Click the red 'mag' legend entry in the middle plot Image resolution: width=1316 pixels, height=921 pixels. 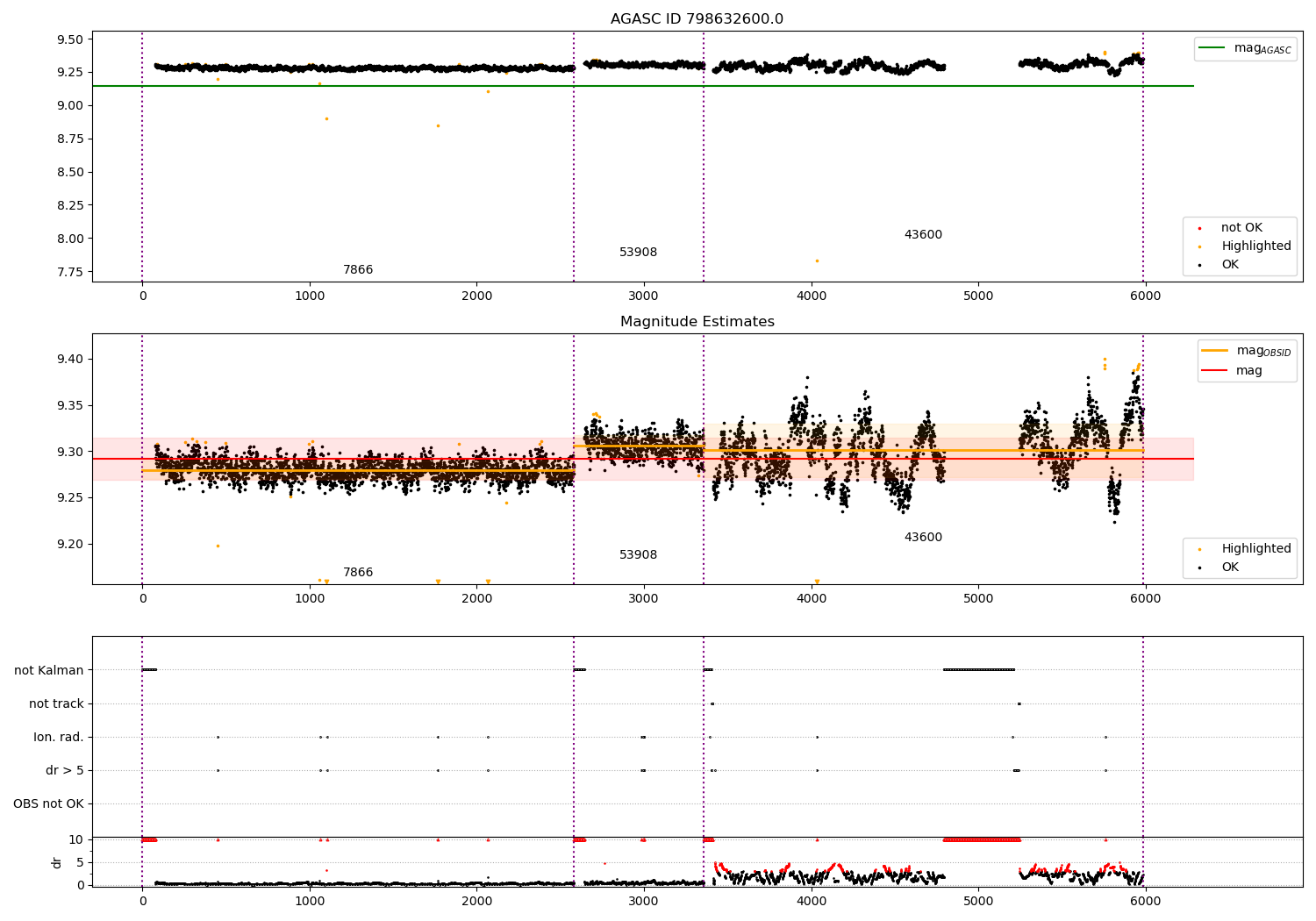click(x=1232, y=371)
